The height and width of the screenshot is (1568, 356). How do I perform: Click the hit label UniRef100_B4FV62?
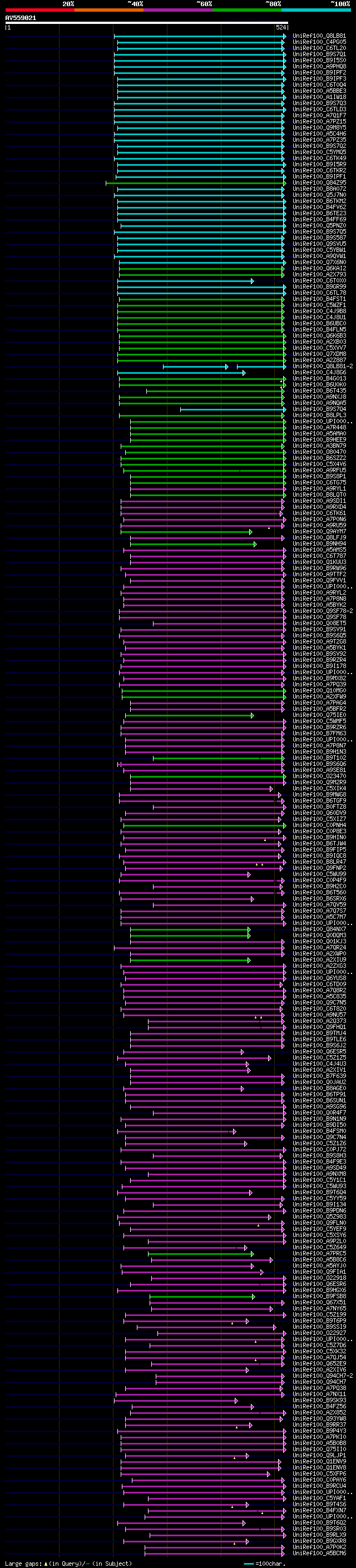[319, 207]
